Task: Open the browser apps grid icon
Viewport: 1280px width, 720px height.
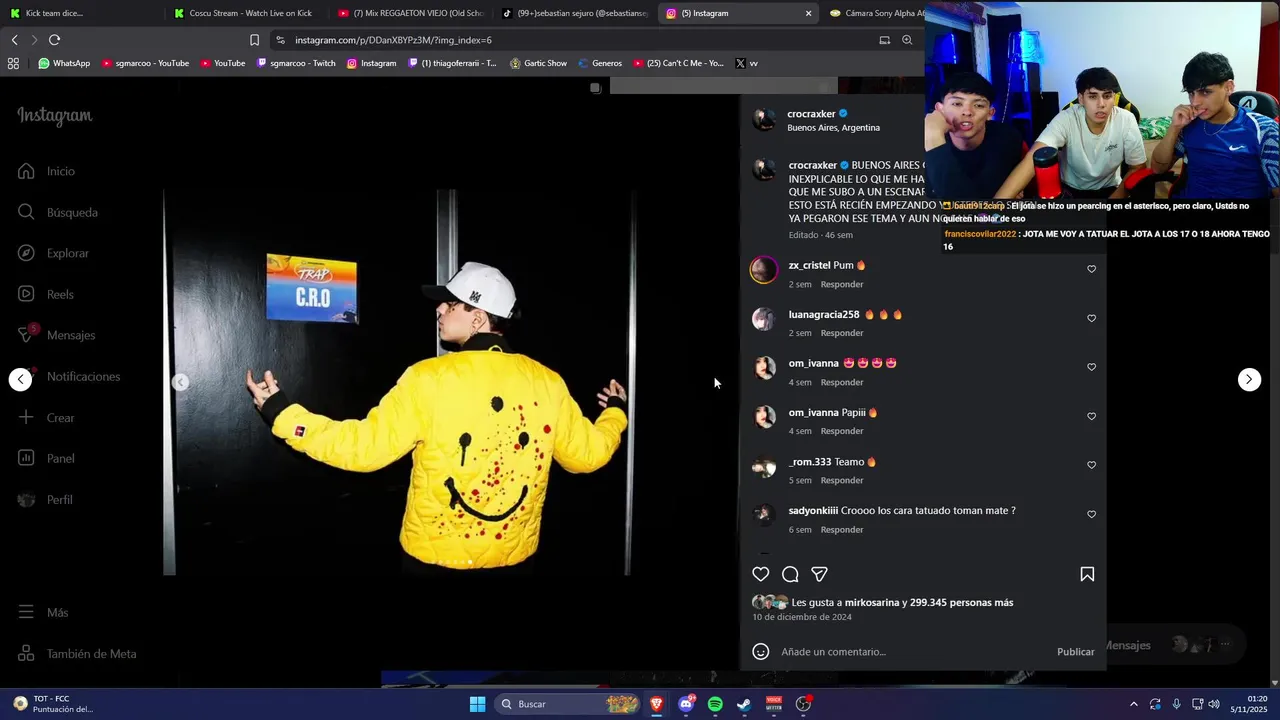Action: [x=13, y=63]
